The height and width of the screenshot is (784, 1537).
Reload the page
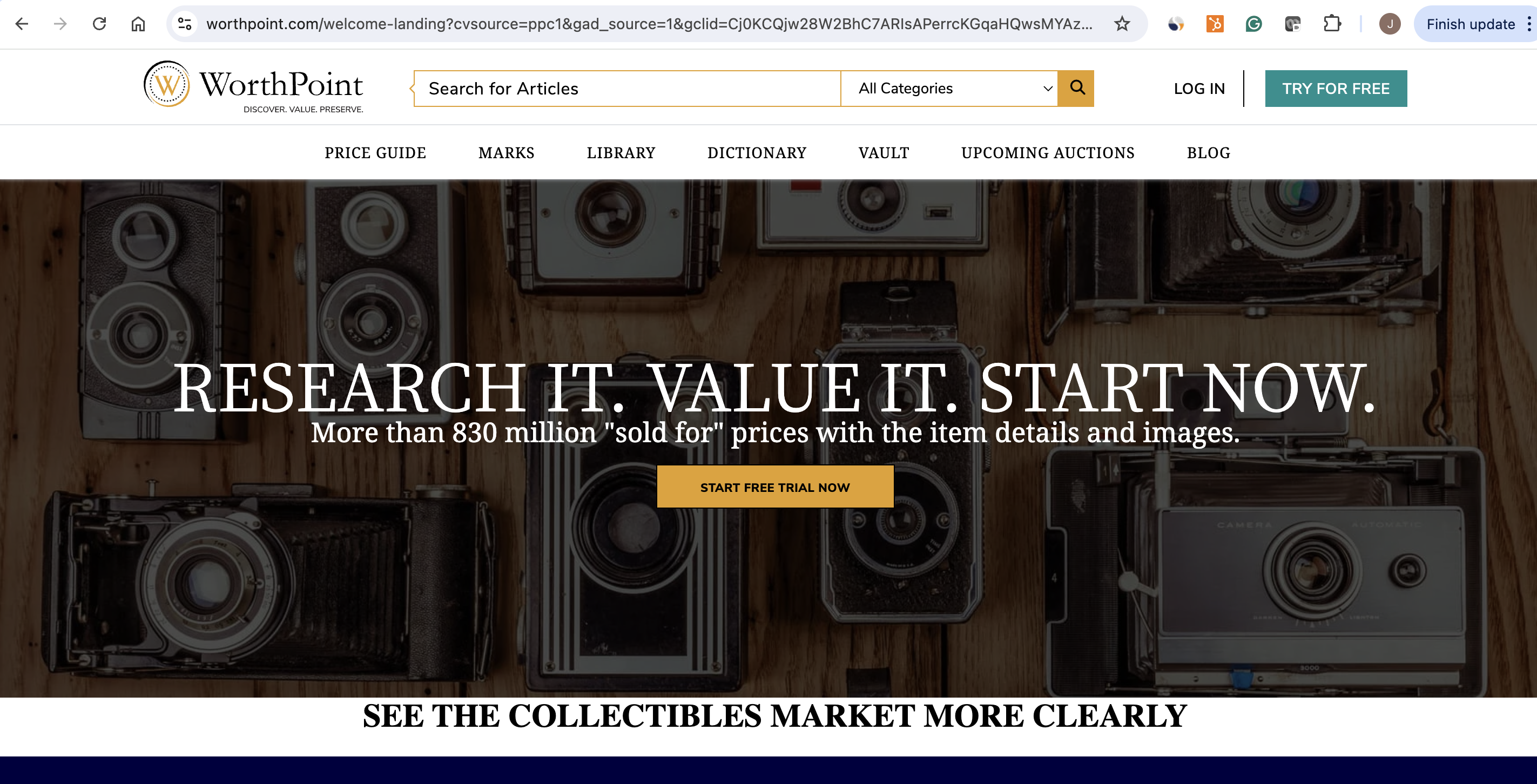point(100,24)
